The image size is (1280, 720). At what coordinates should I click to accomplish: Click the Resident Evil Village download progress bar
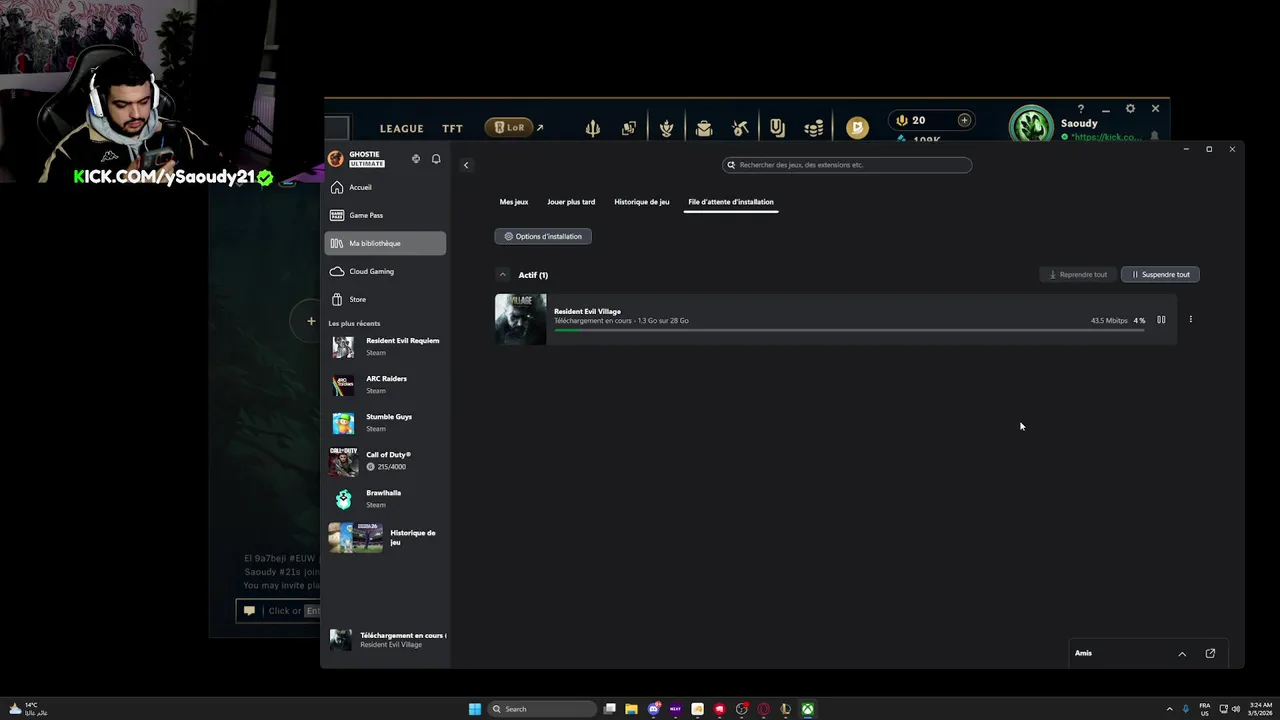(850, 330)
